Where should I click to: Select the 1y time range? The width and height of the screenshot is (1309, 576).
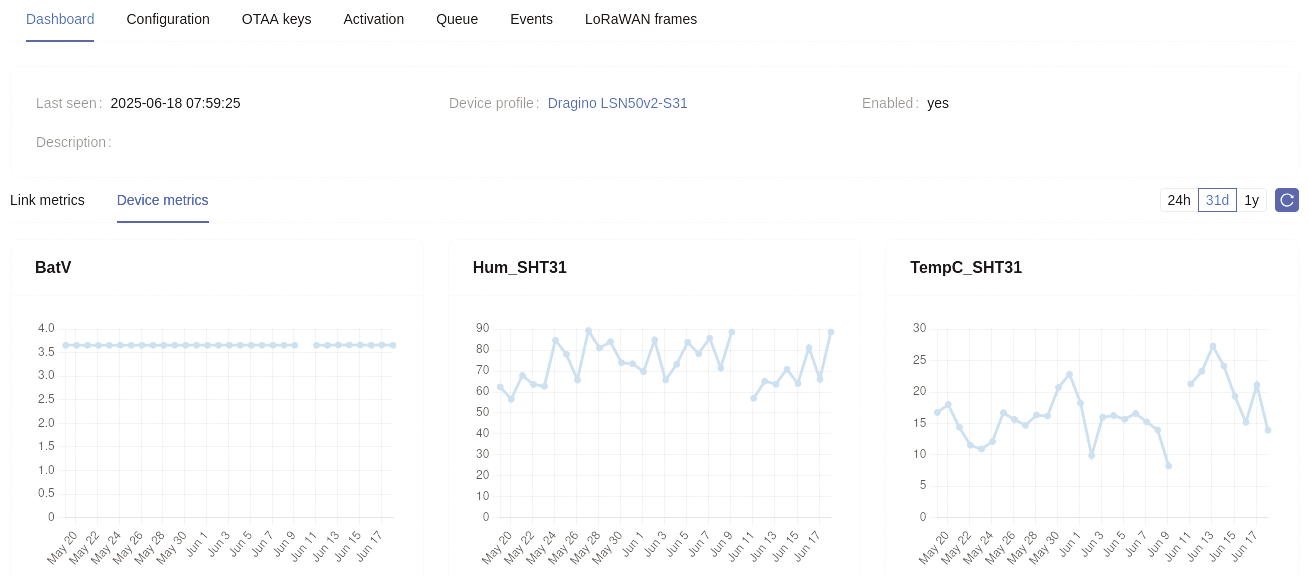1252,200
